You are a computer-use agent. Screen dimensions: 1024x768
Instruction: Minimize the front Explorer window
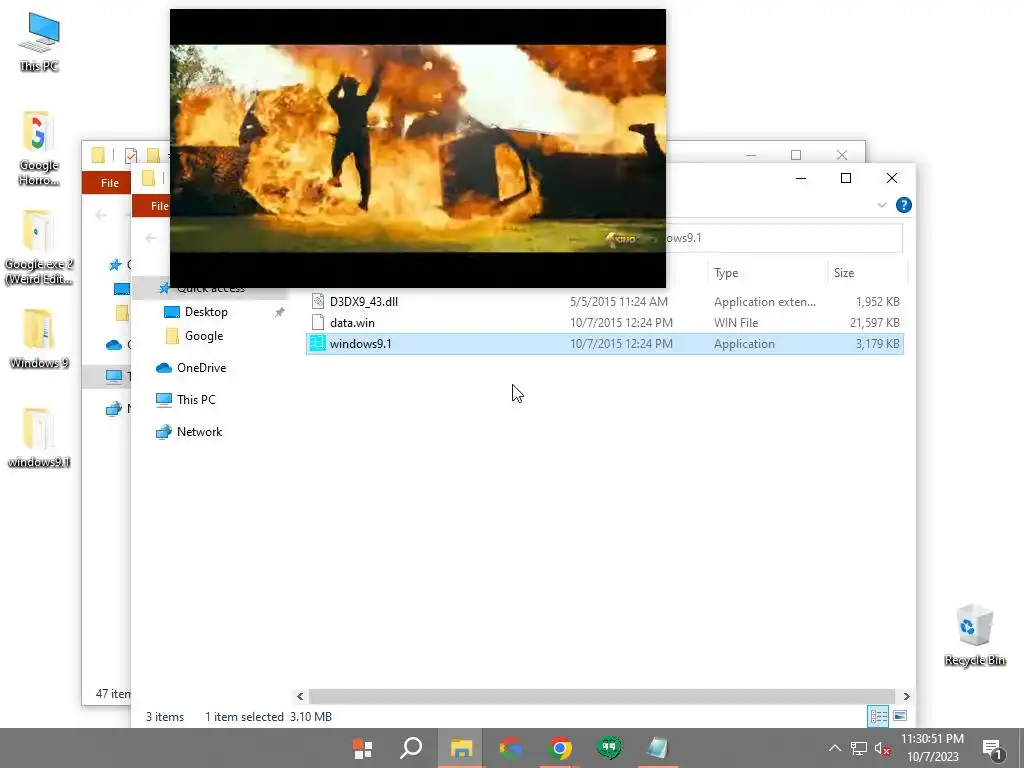[x=801, y=178]
